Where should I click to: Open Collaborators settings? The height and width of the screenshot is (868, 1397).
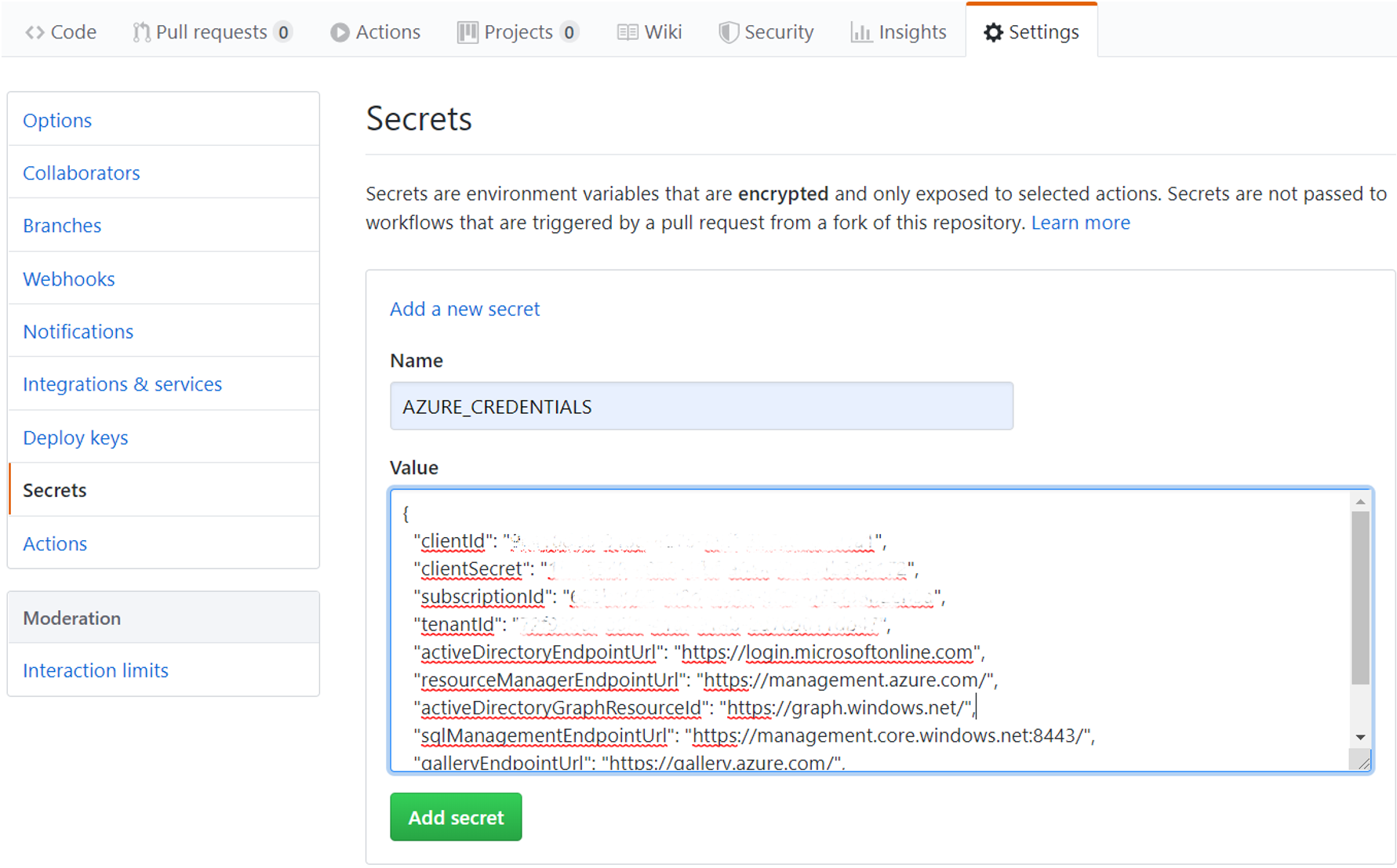pyautogui.click(x=163, y=173)
